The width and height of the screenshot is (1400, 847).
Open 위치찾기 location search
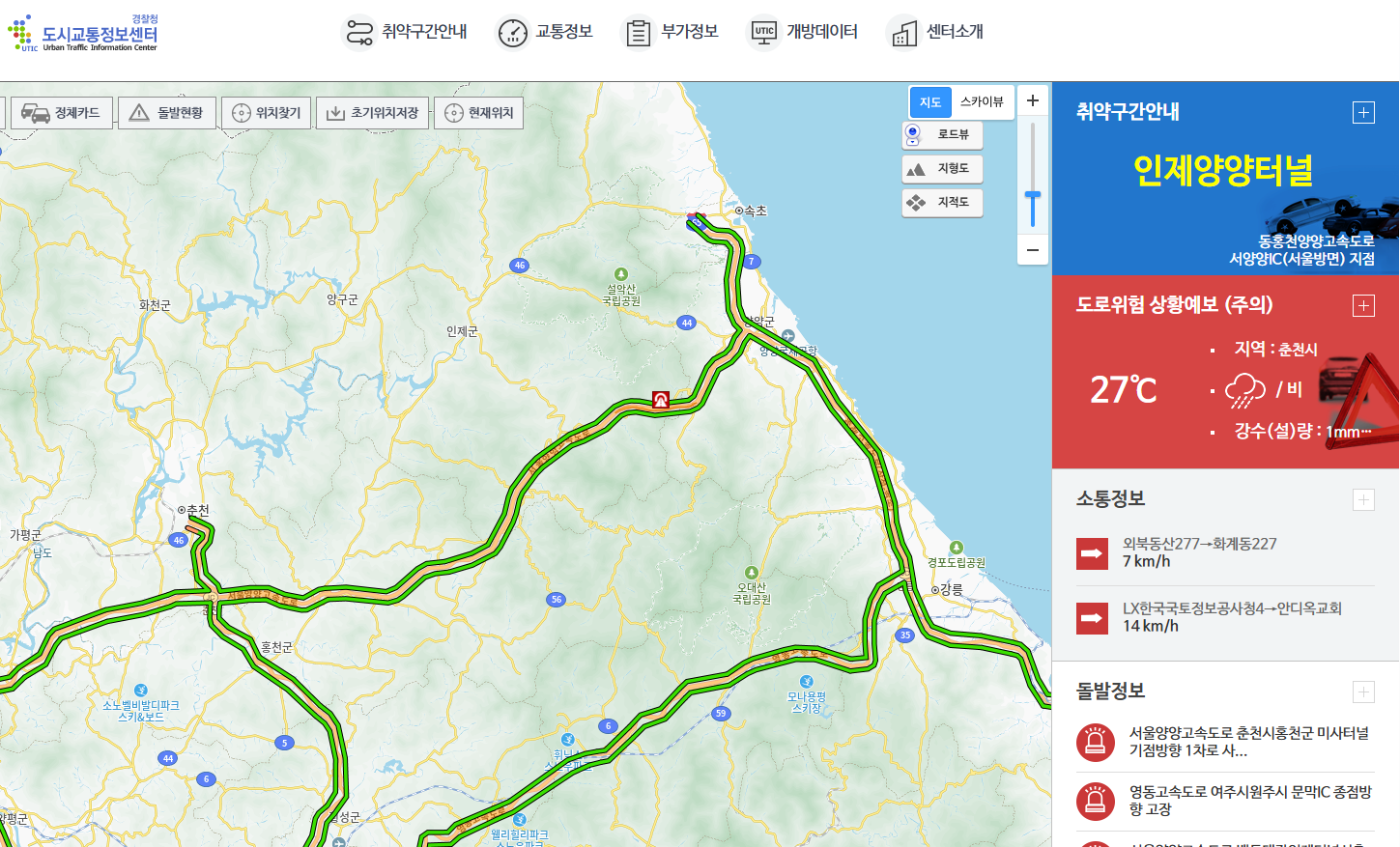click(267, 113)
